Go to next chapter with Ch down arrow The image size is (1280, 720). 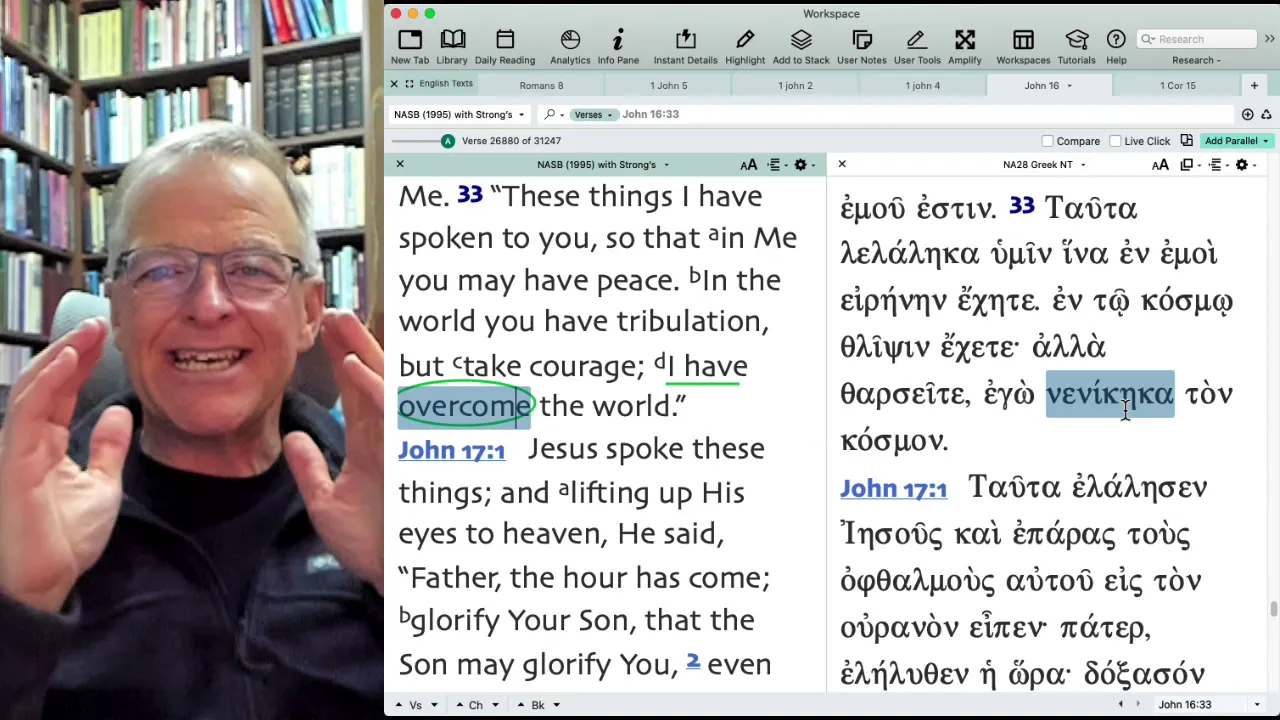point(494,705)
